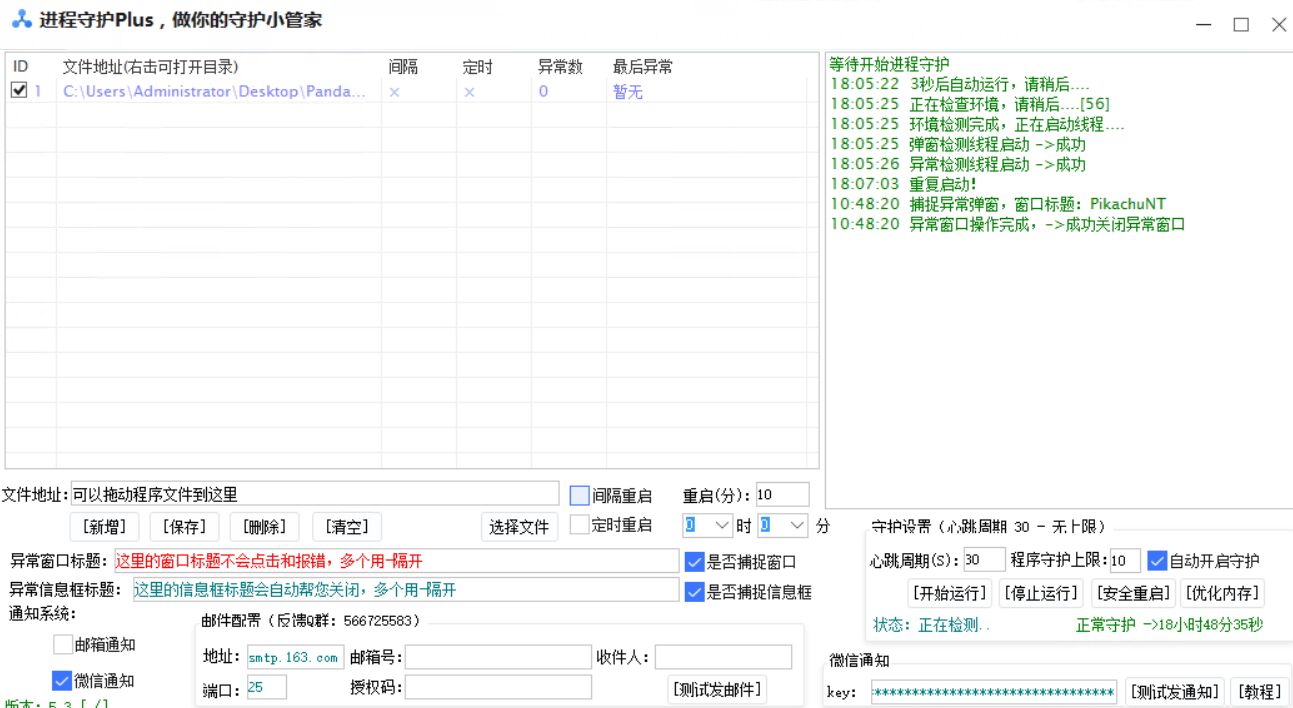Click the [优化内存] button
Viewport: 1293px width, 708px height.
click(x=1222, y=593)
